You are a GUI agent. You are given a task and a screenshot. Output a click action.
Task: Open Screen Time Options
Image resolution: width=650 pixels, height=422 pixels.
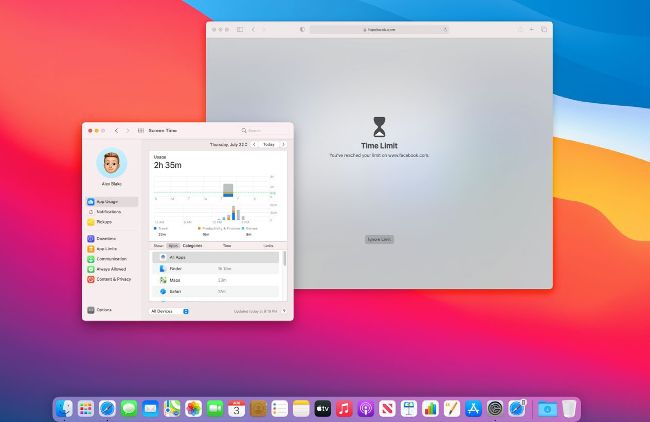coord(104,310)
